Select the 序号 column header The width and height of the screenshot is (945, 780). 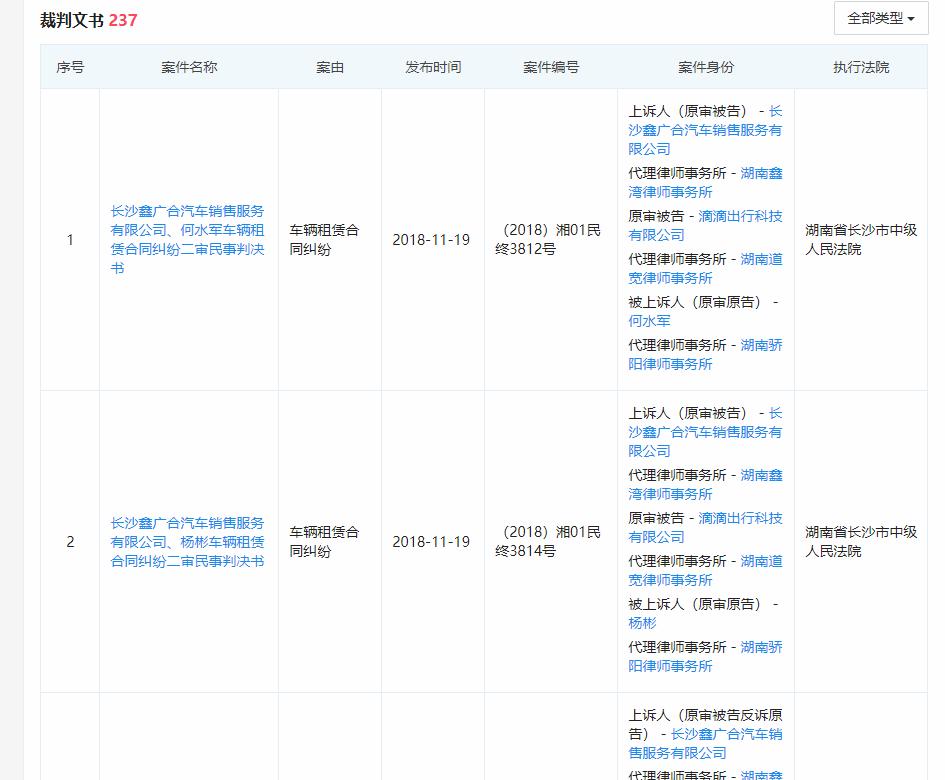tap(70, 67)
